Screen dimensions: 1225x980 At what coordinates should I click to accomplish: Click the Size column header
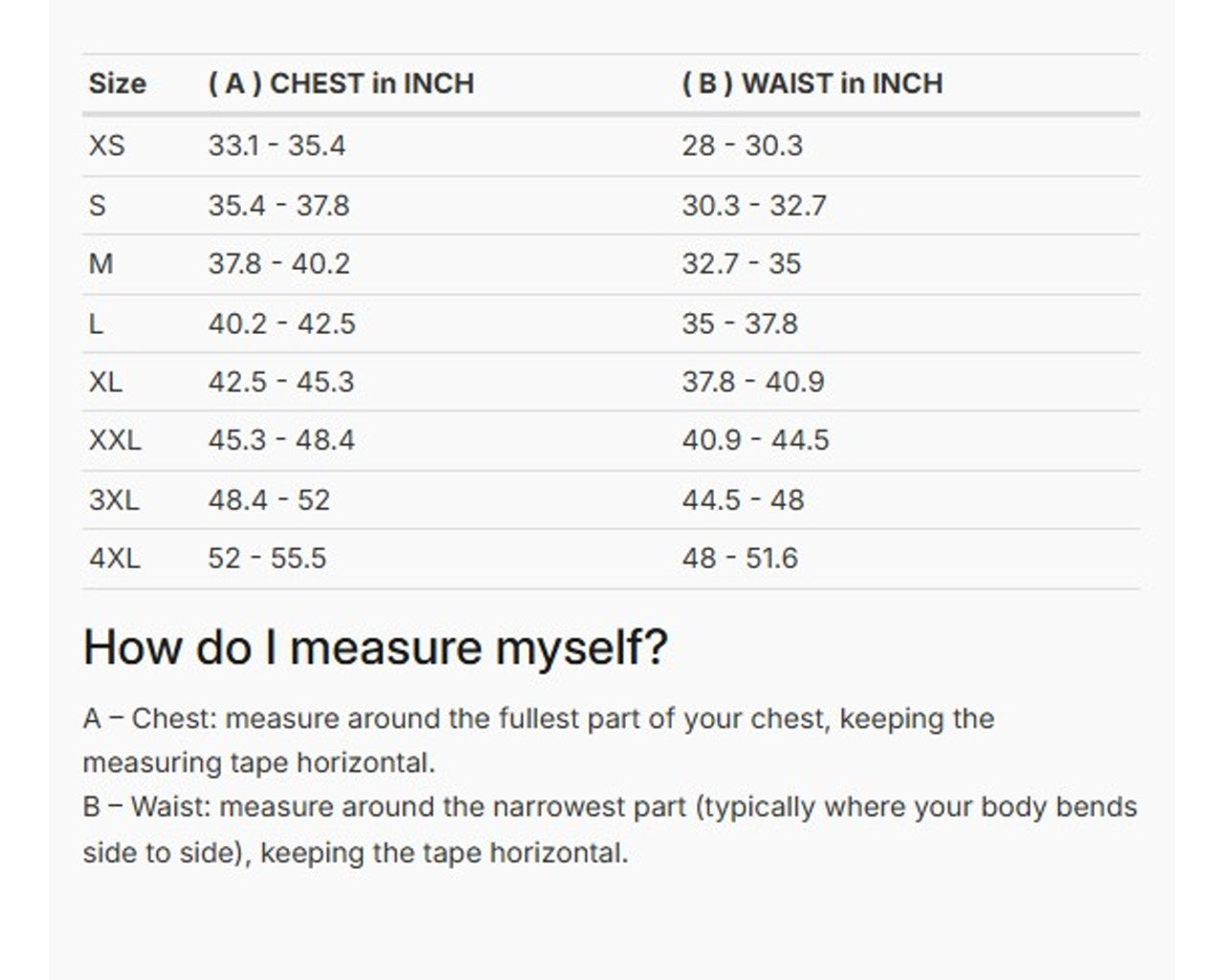click(x=117, y=84)
